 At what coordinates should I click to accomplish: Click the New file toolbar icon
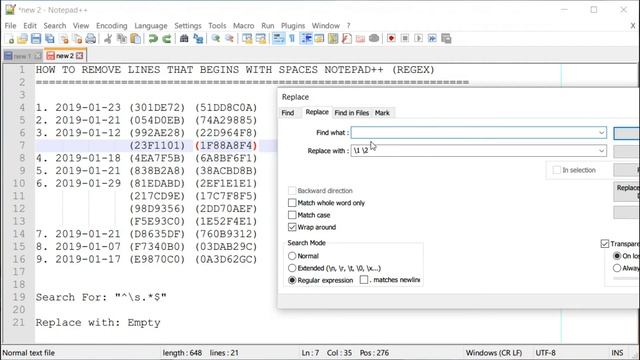point(10,39)
